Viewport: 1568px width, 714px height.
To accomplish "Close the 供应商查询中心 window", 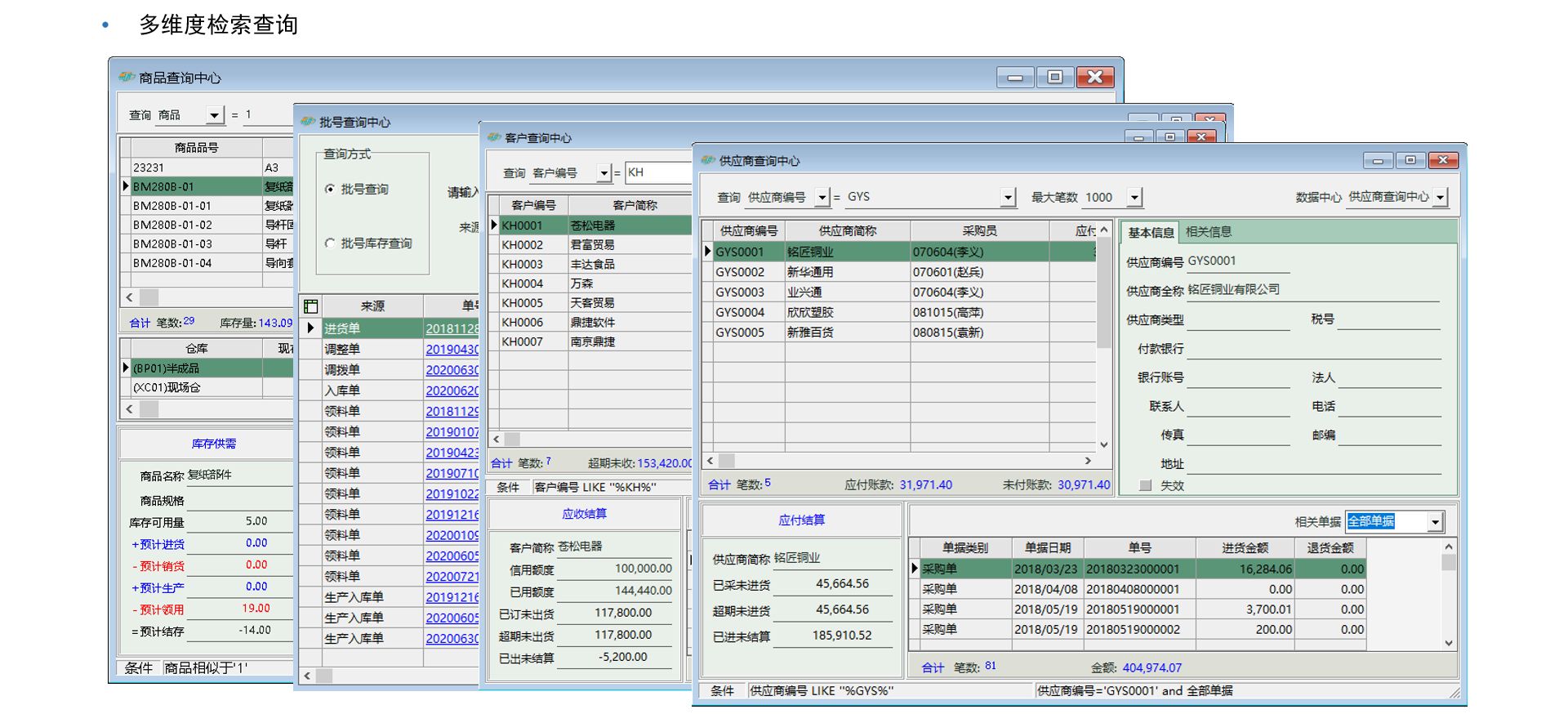I will pos(1442,160).
